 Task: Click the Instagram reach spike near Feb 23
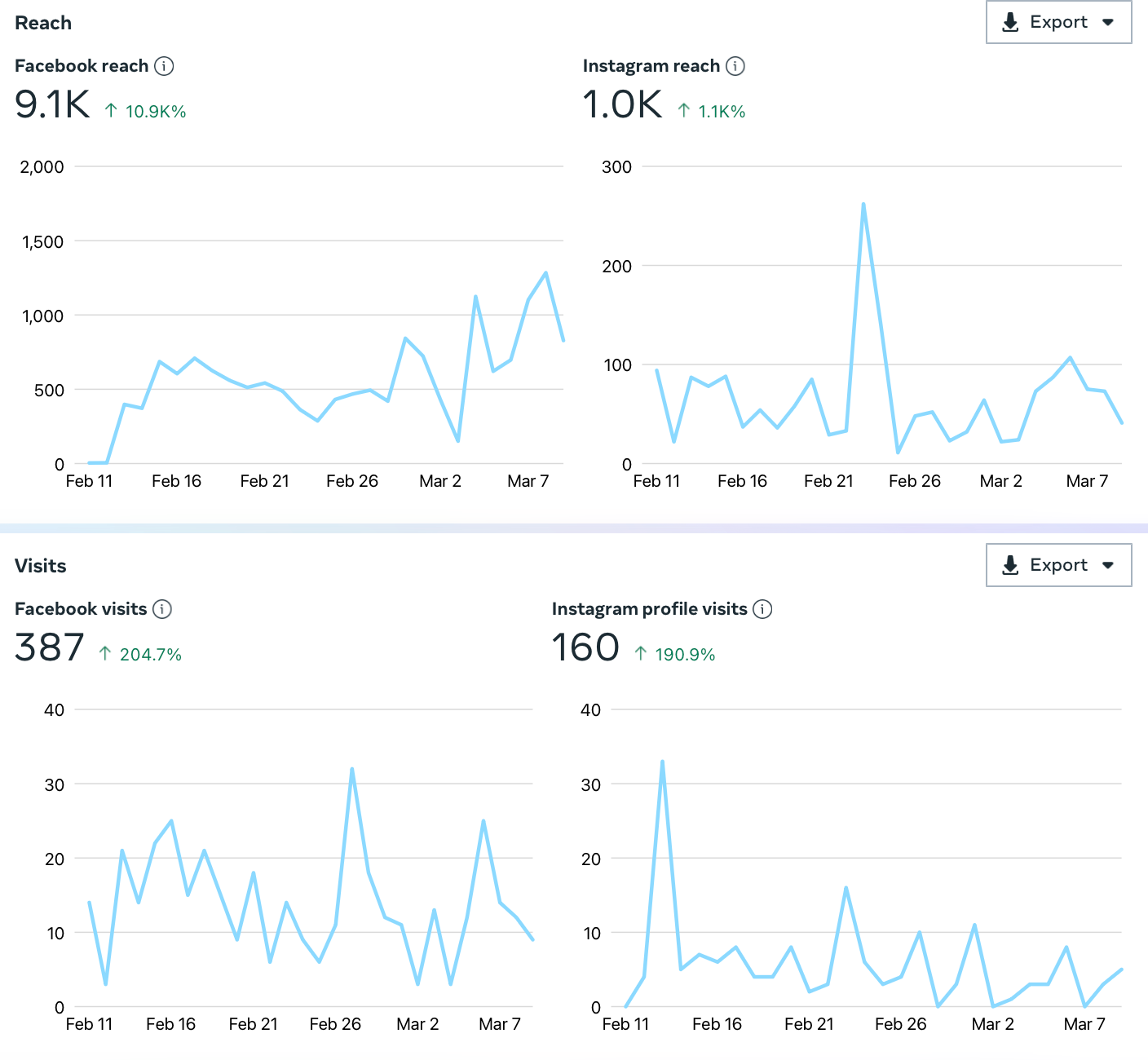(863, 204)
